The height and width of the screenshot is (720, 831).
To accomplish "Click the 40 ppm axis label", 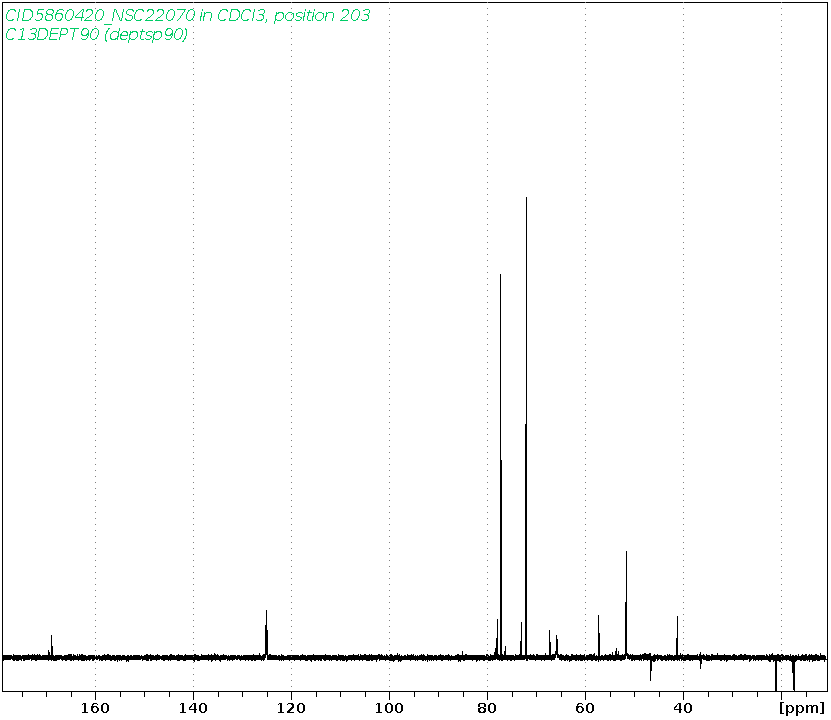I will point(684,708).
